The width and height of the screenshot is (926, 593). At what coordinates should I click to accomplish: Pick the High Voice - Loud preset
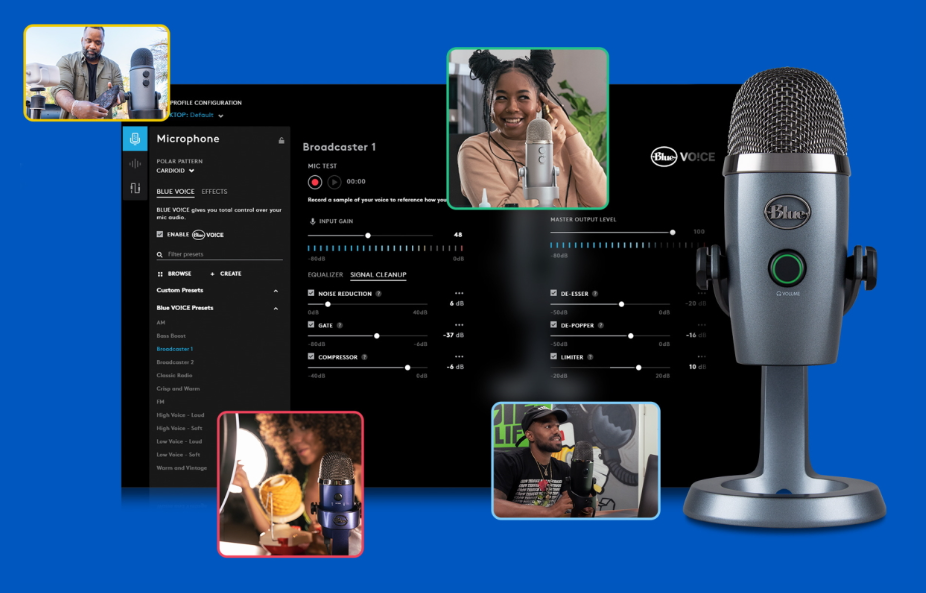180,415
